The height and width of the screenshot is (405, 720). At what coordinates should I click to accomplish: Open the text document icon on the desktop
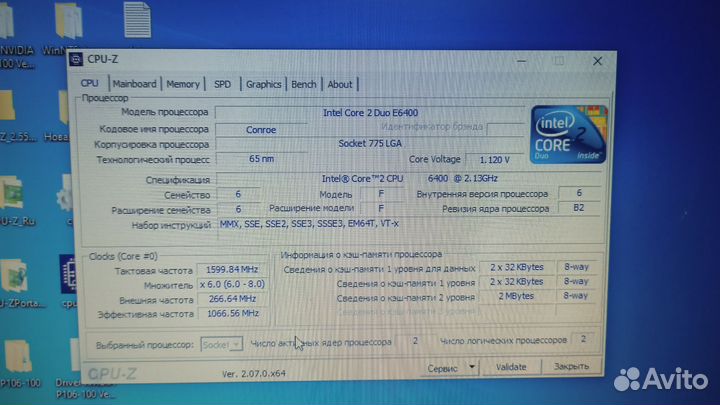[x=137, y=20]
